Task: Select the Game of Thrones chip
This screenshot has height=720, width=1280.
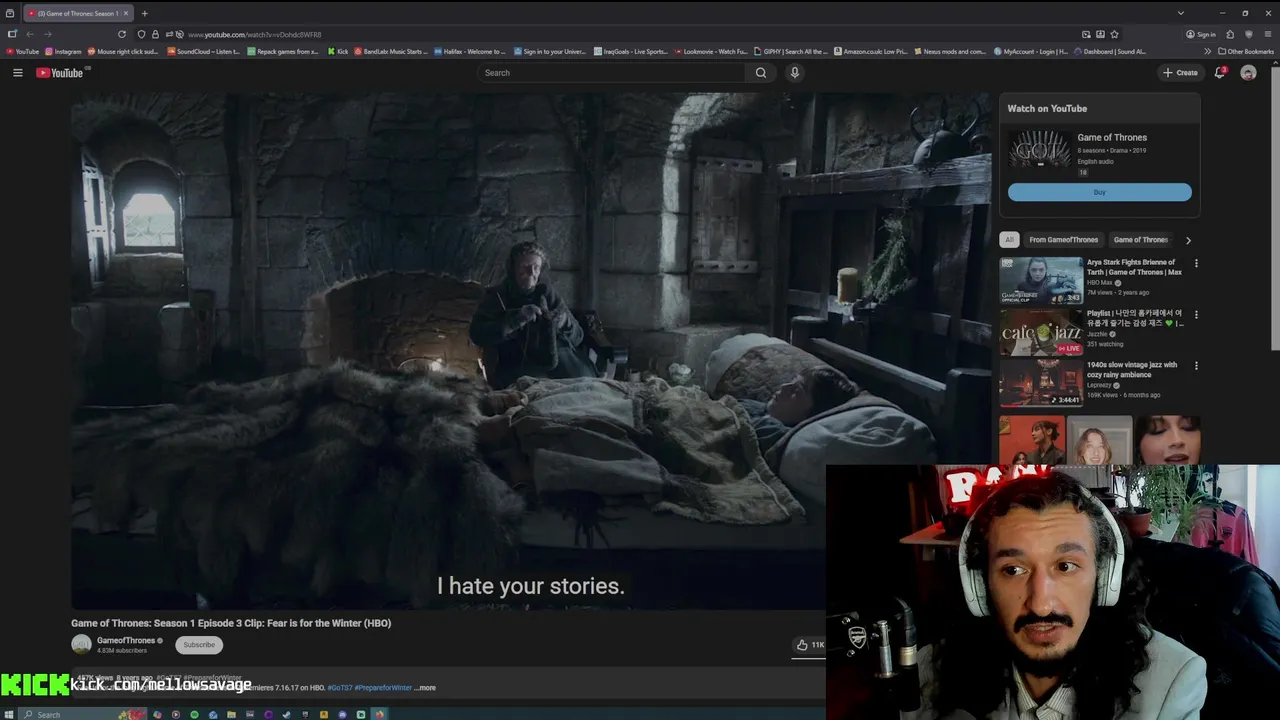Action: pos(1141,240)
